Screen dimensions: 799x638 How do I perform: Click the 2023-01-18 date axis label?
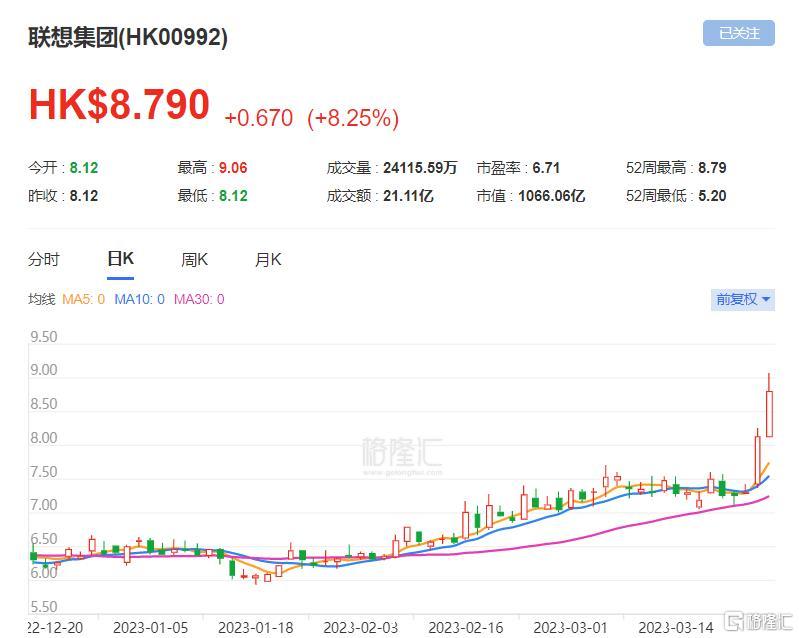pyautogui.click(x=255, y=627)
